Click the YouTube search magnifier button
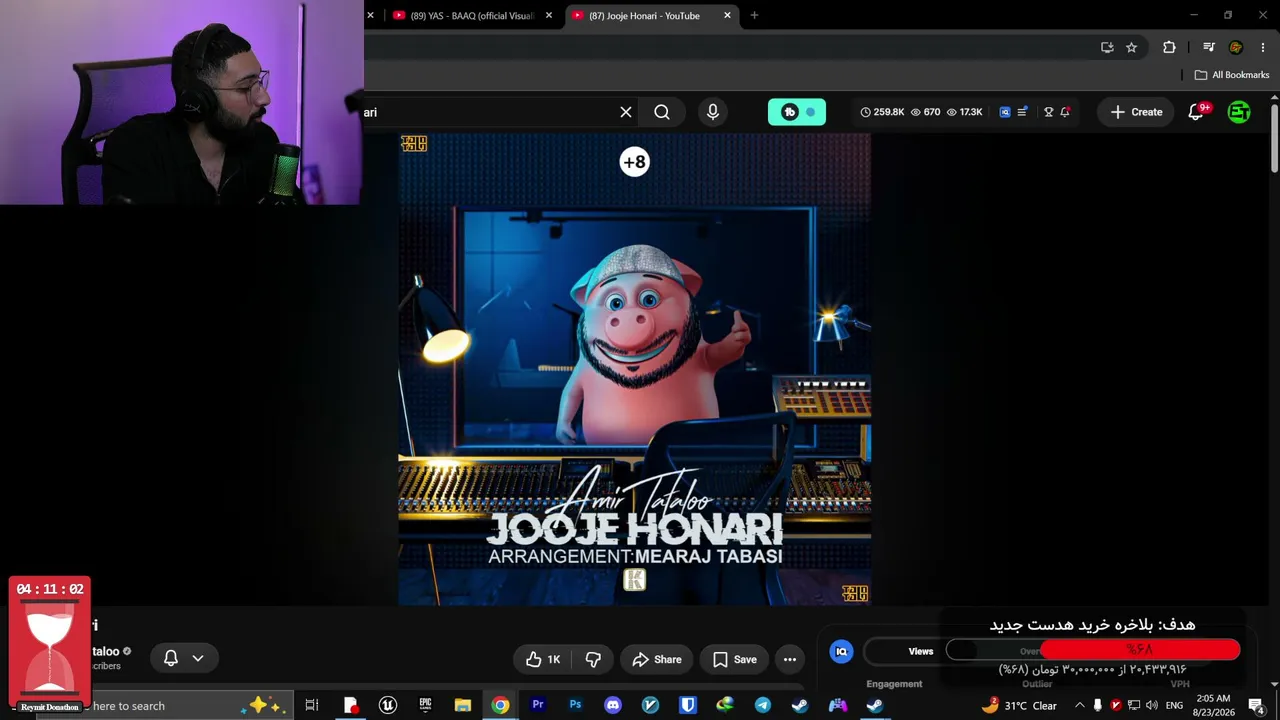 point(662,112)
